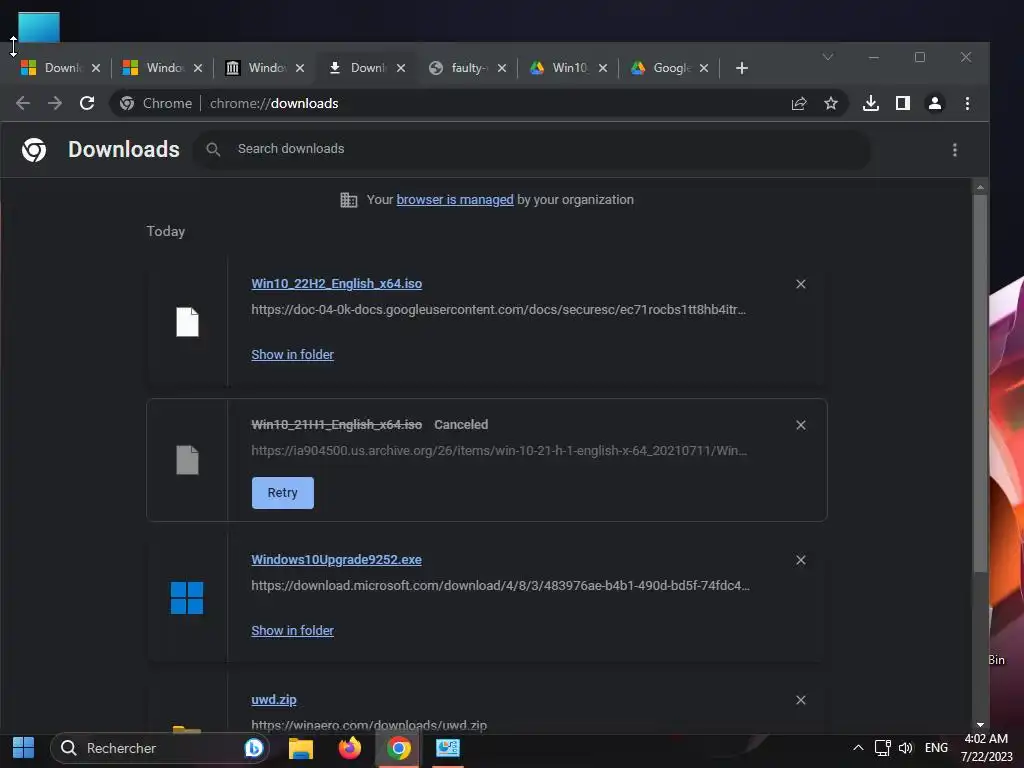Screen dimensions: 1024x768
Task: Remove Windows10Upgrade9252.exe from the list
Action: 801,560
